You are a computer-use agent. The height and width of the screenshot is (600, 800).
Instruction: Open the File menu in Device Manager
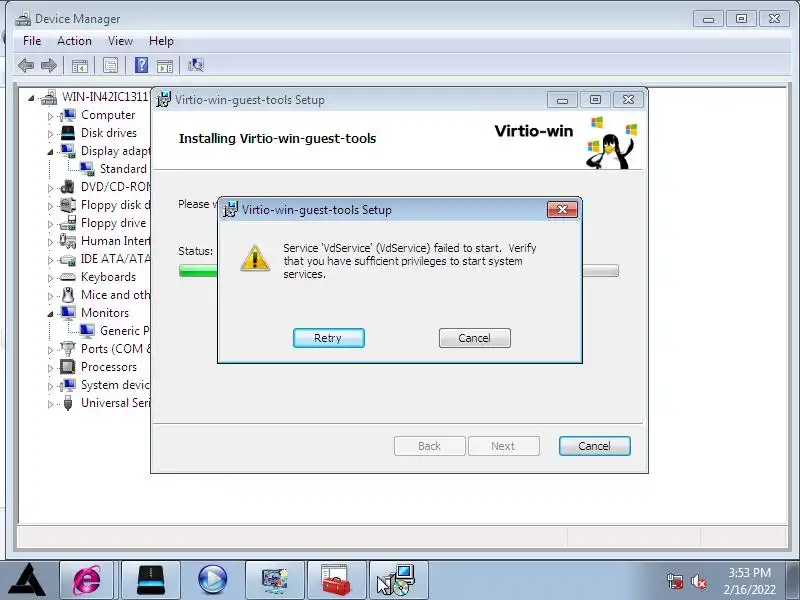pos(32,41)
